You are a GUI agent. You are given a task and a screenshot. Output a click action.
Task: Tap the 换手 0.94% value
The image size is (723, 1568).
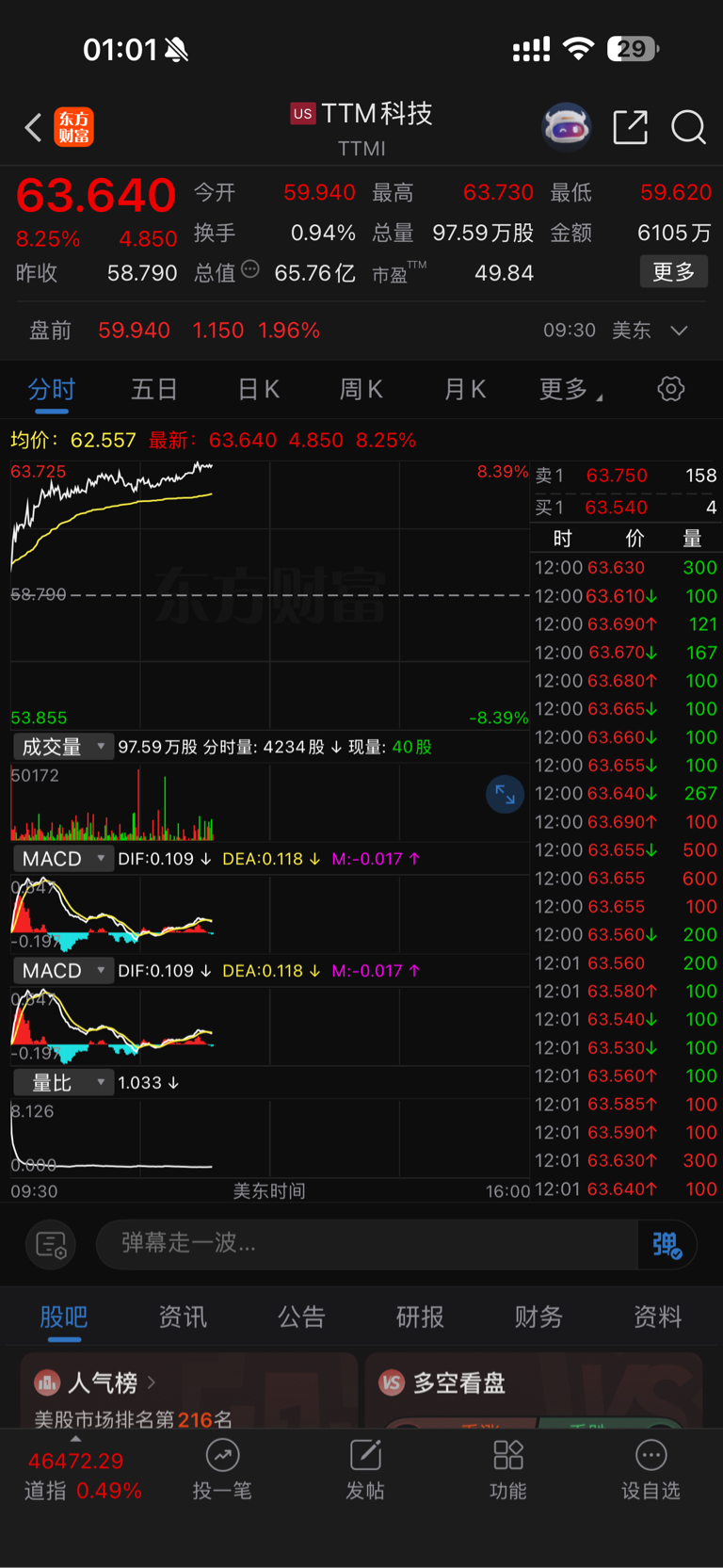click(323, 234)
